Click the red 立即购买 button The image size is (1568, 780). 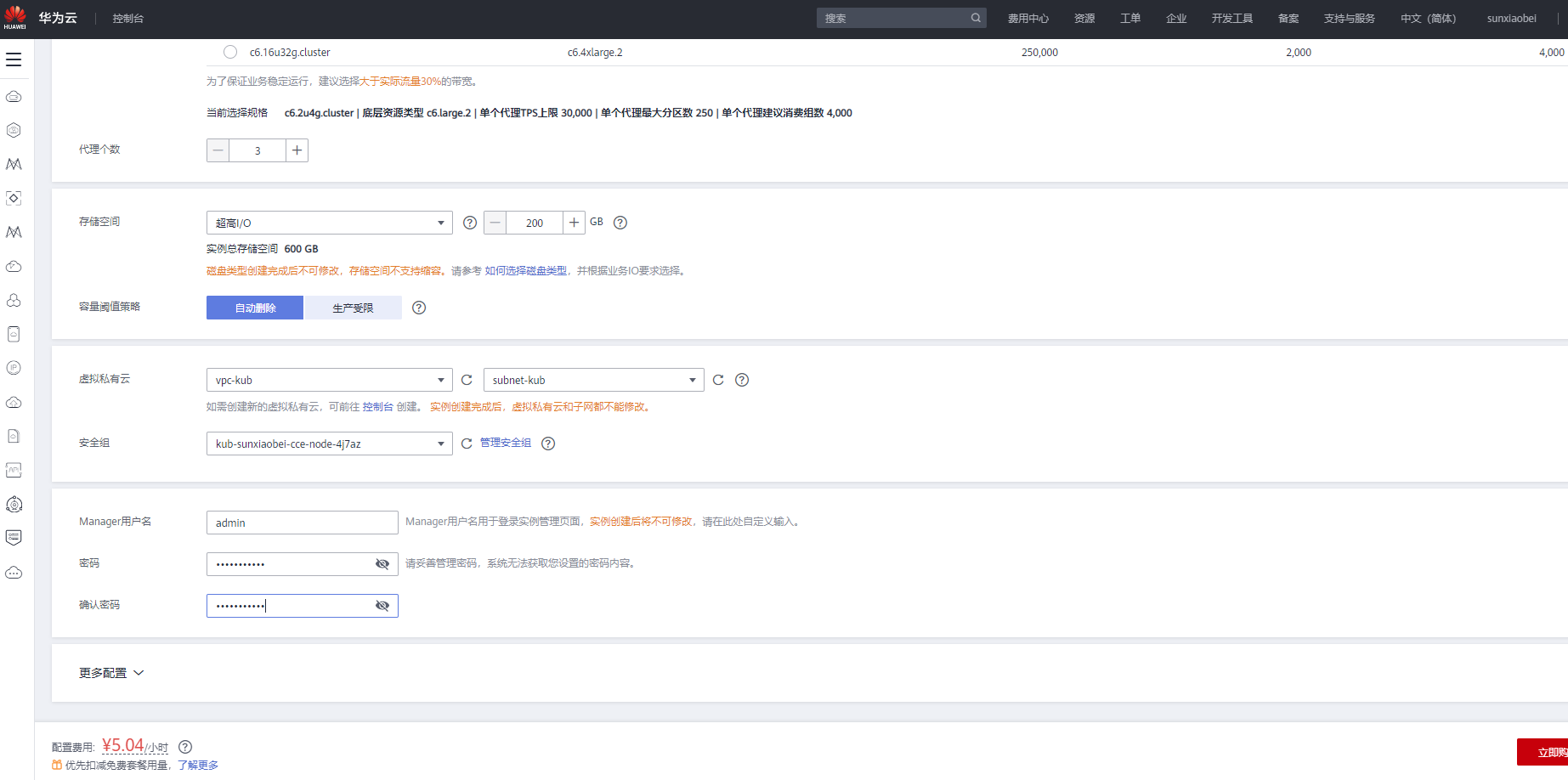coord(1543,752)
